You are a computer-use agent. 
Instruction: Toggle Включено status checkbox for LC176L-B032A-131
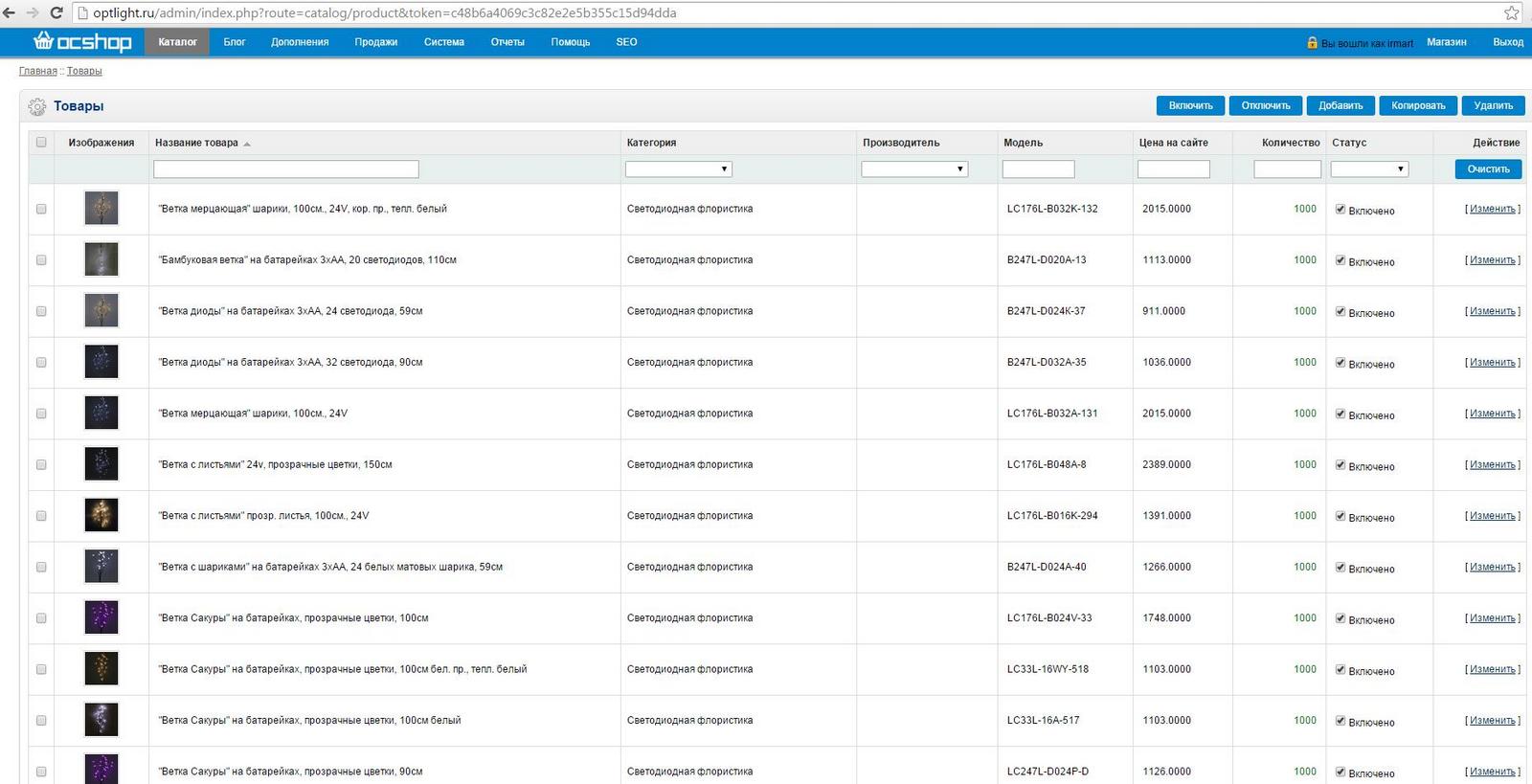[x=1340, y=414]
